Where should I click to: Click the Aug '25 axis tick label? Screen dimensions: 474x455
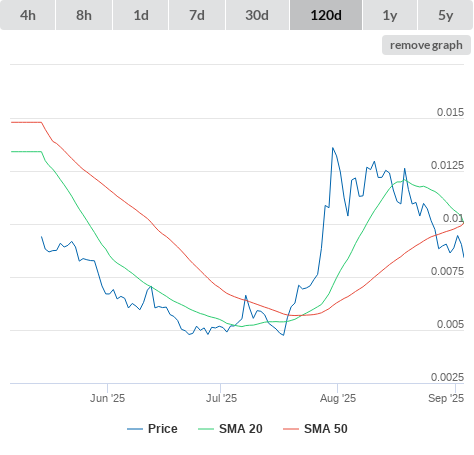tap(338, 398)
